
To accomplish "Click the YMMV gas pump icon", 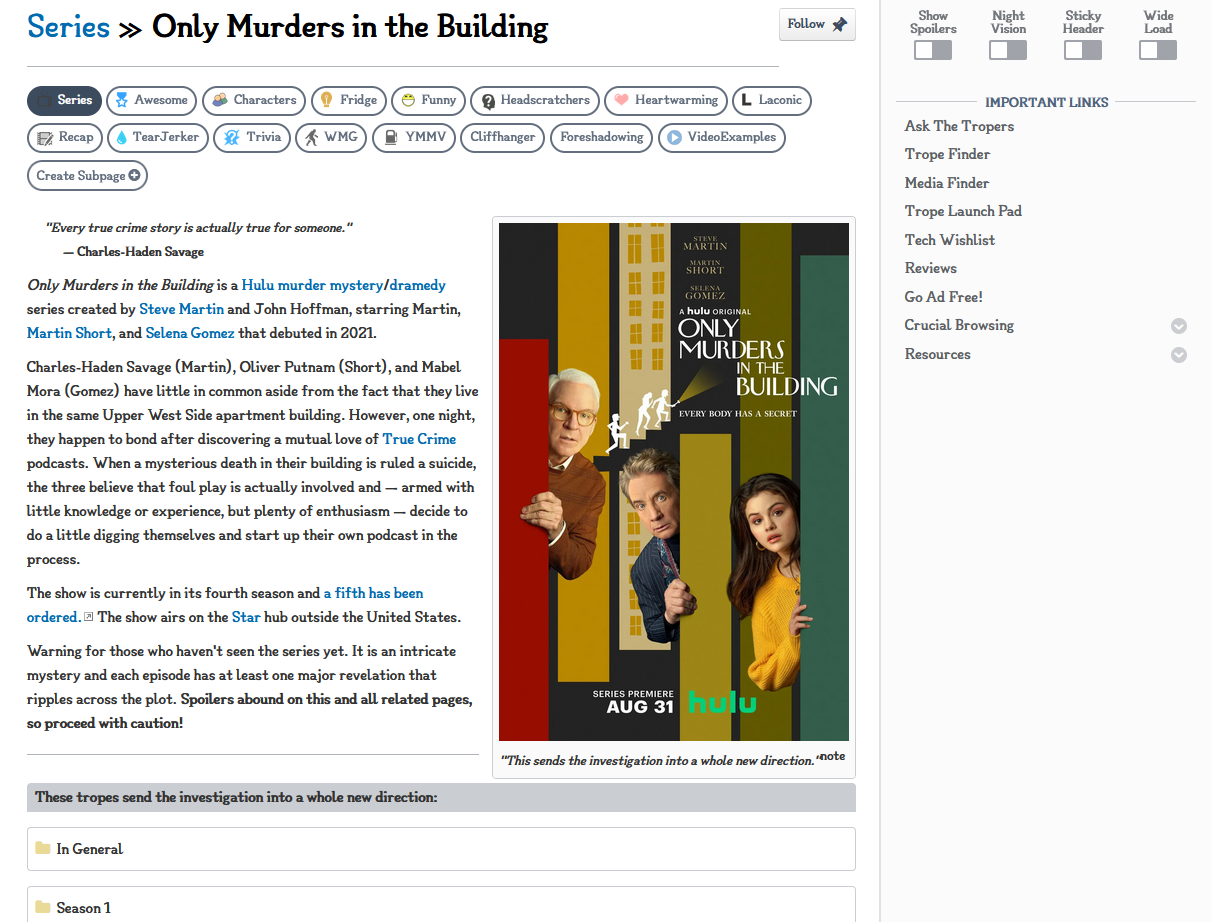I will (390, 138).
